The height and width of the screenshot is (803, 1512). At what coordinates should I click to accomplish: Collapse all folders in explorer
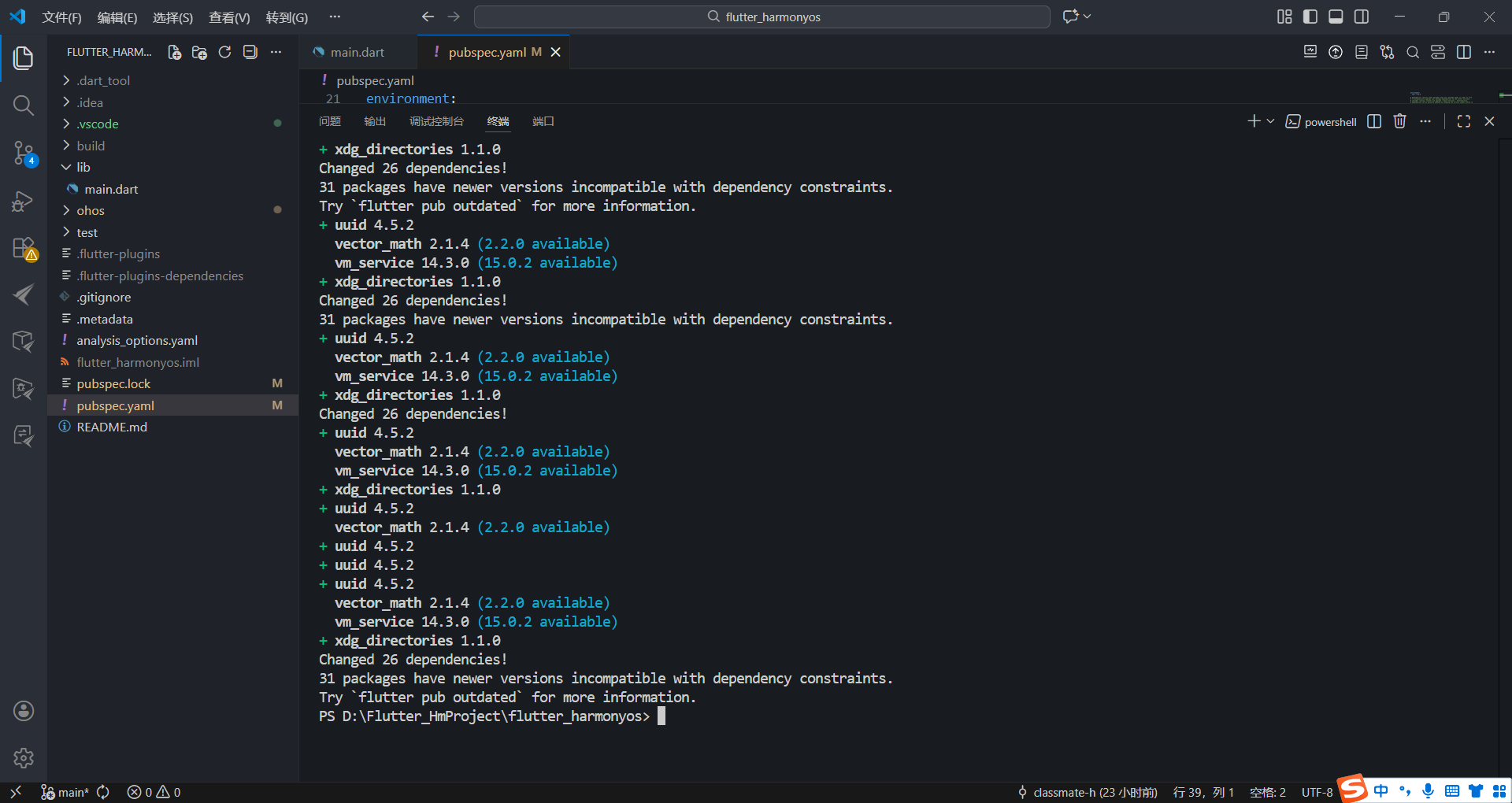coord(250,52)
